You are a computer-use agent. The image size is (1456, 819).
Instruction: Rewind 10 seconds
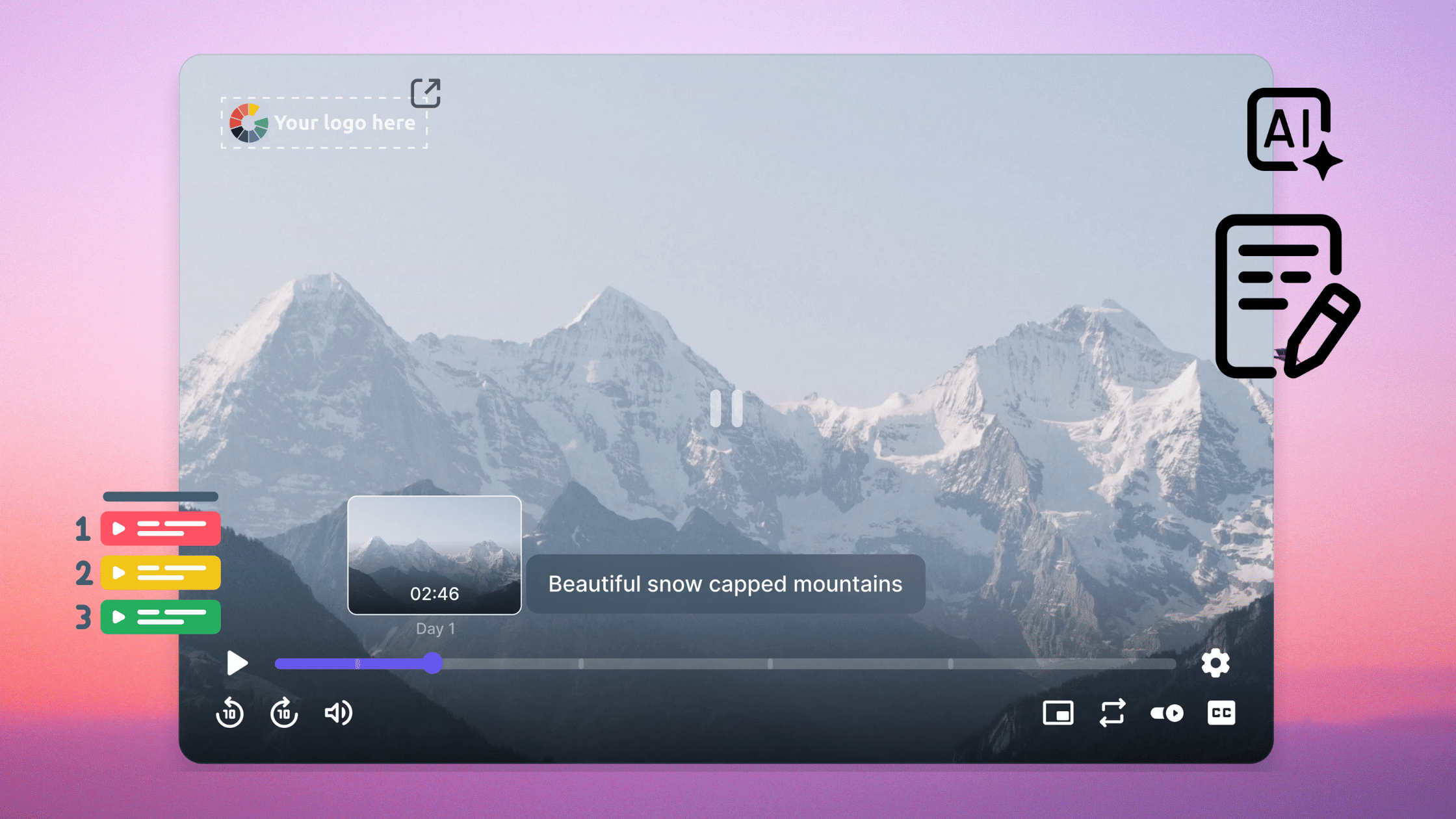[229, 713]
